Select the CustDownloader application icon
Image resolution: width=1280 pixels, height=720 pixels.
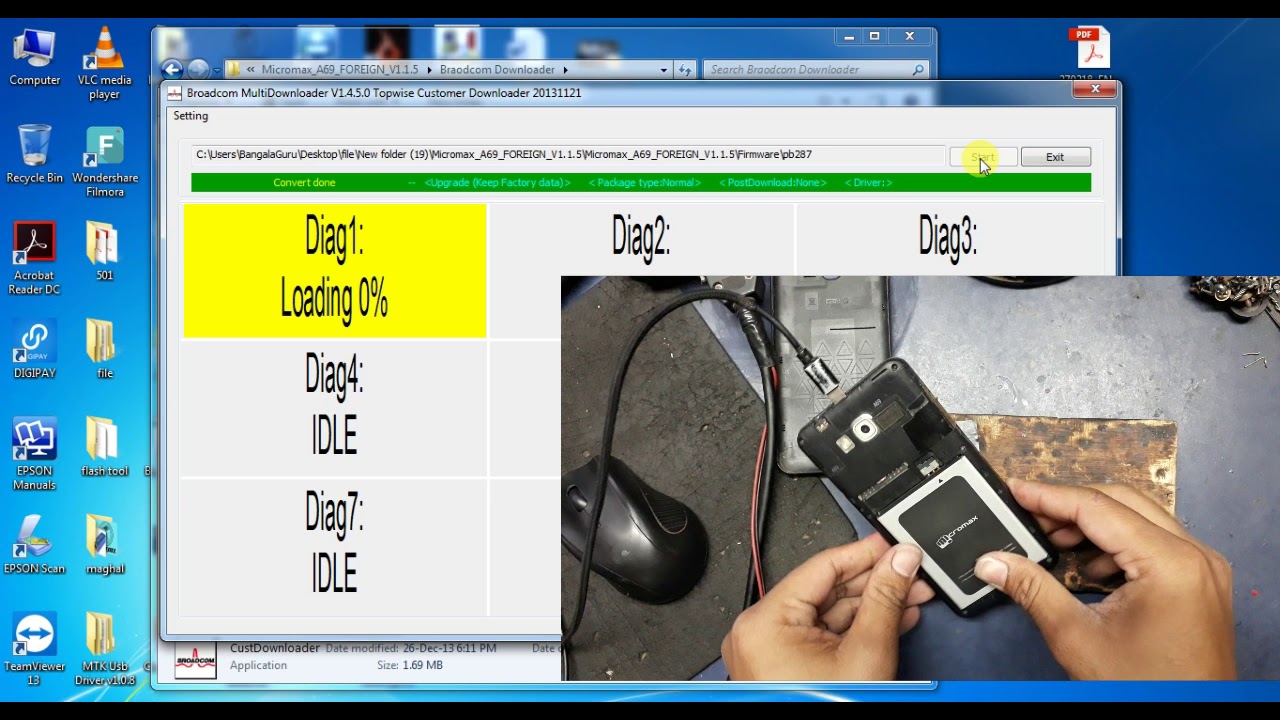pyautogui.click(x=195, y=659)
